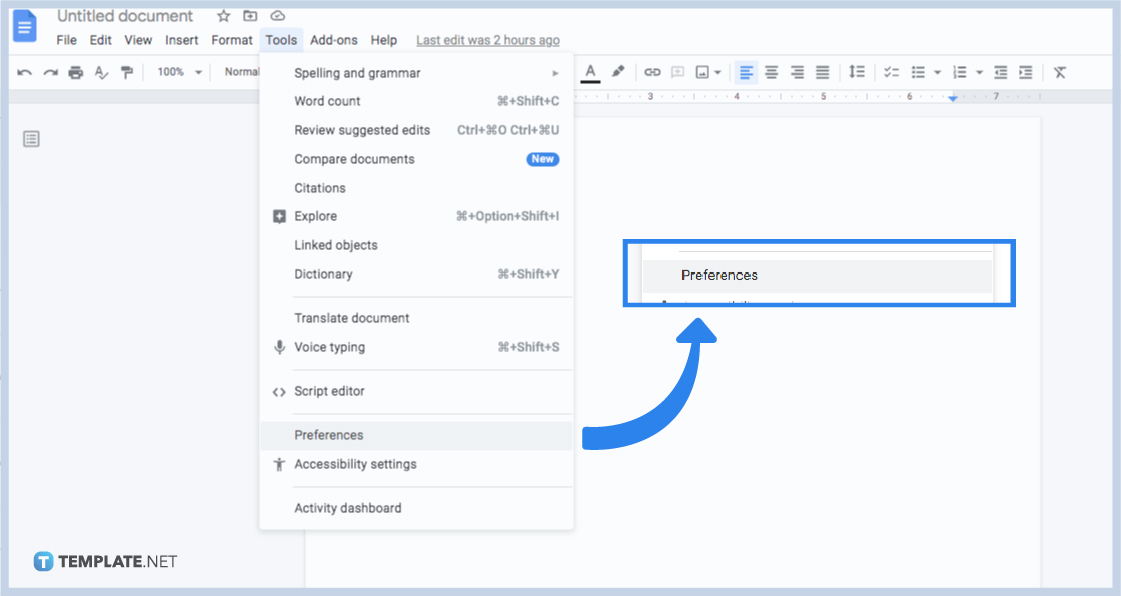Insert a link using the link icon
Viewport: 1121px width, 596px height.
point(652,72)
